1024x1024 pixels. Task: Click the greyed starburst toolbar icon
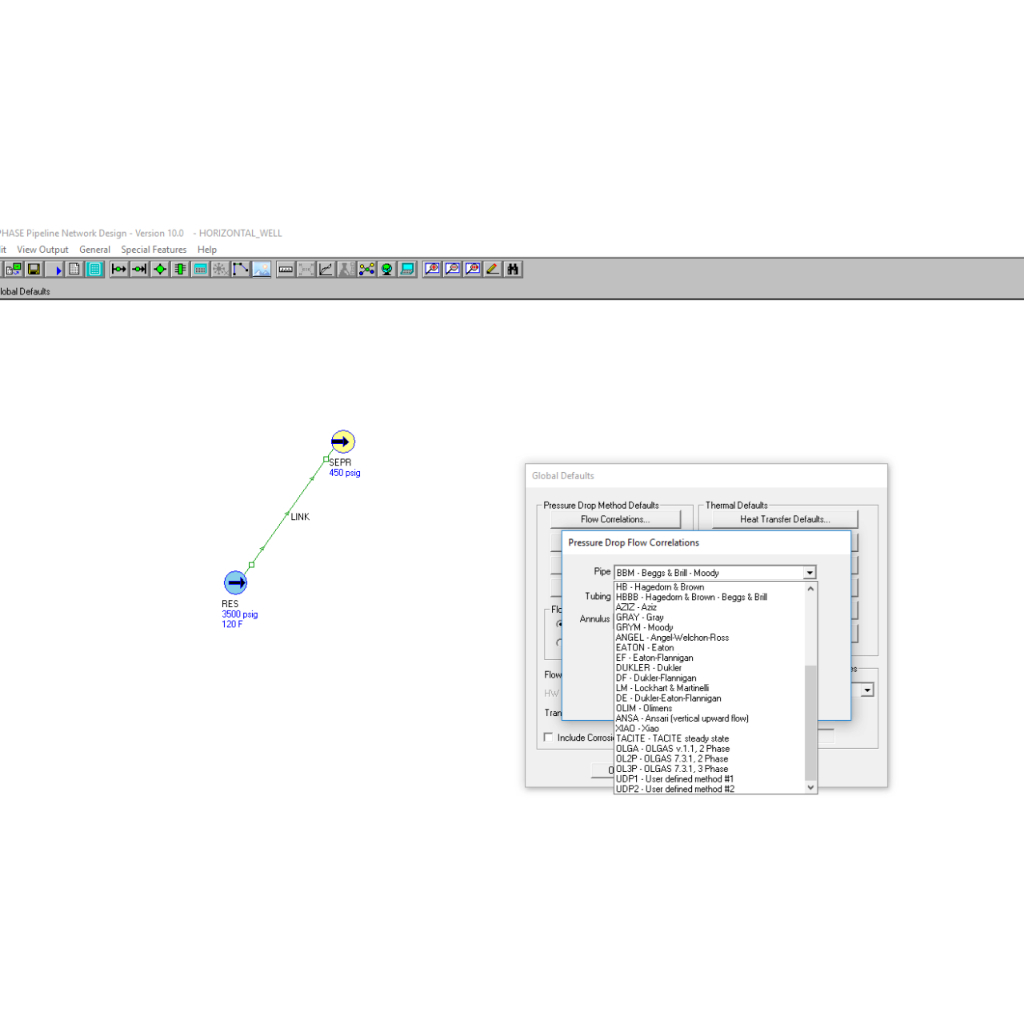[221, 269]
